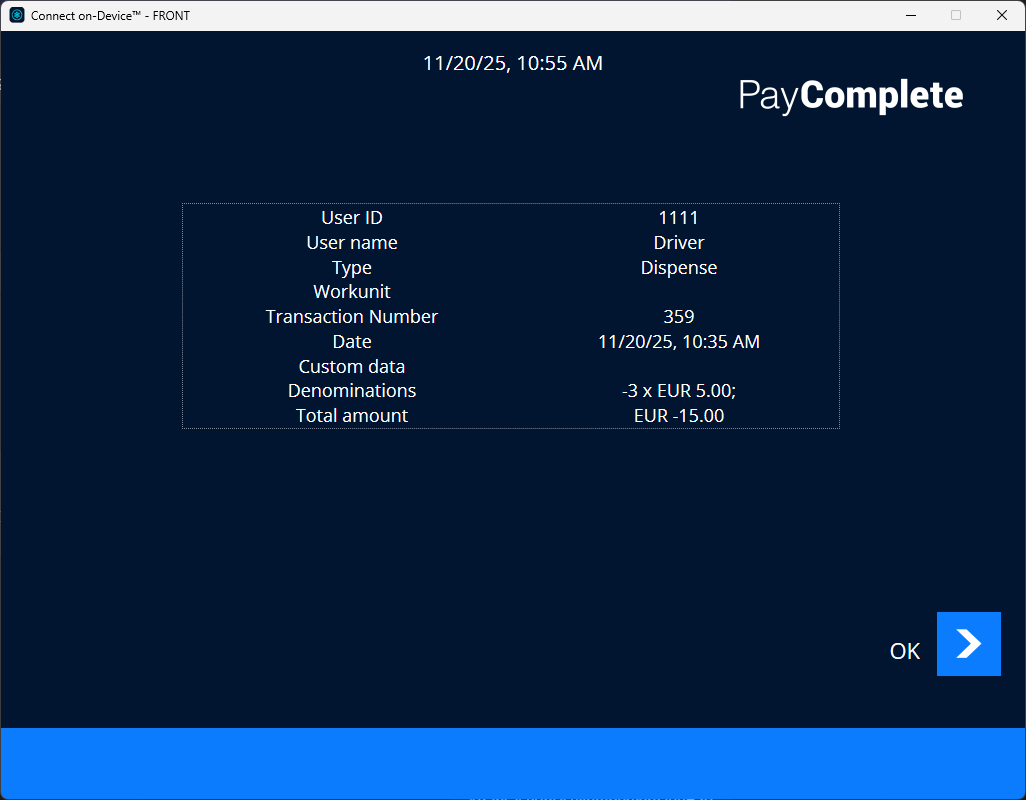The width and height of the screenshot is (1026, 800).
Task: Click inside the dotted transaction summary box
Action: coord(511,316)
